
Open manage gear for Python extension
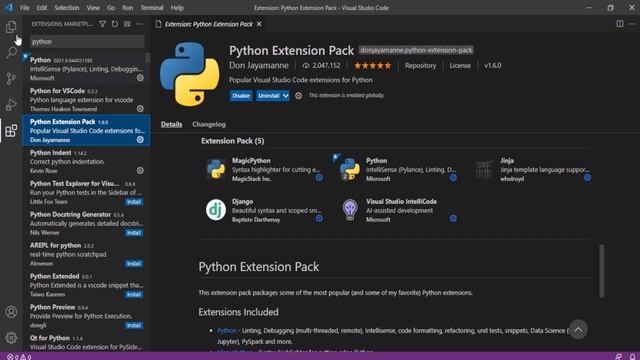click(140, 78)
